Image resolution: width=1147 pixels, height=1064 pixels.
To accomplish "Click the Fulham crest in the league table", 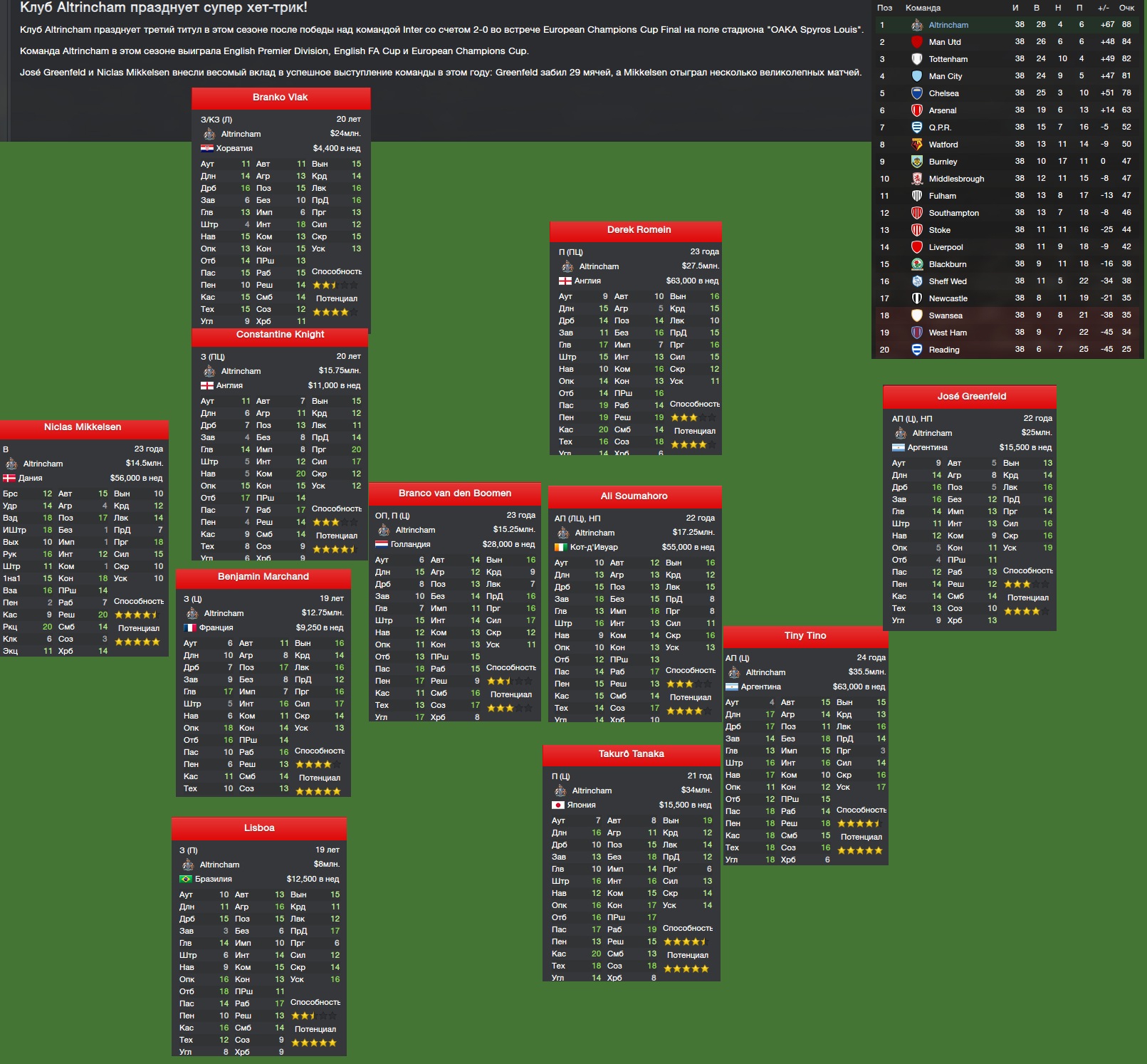I will pos(917,196).
